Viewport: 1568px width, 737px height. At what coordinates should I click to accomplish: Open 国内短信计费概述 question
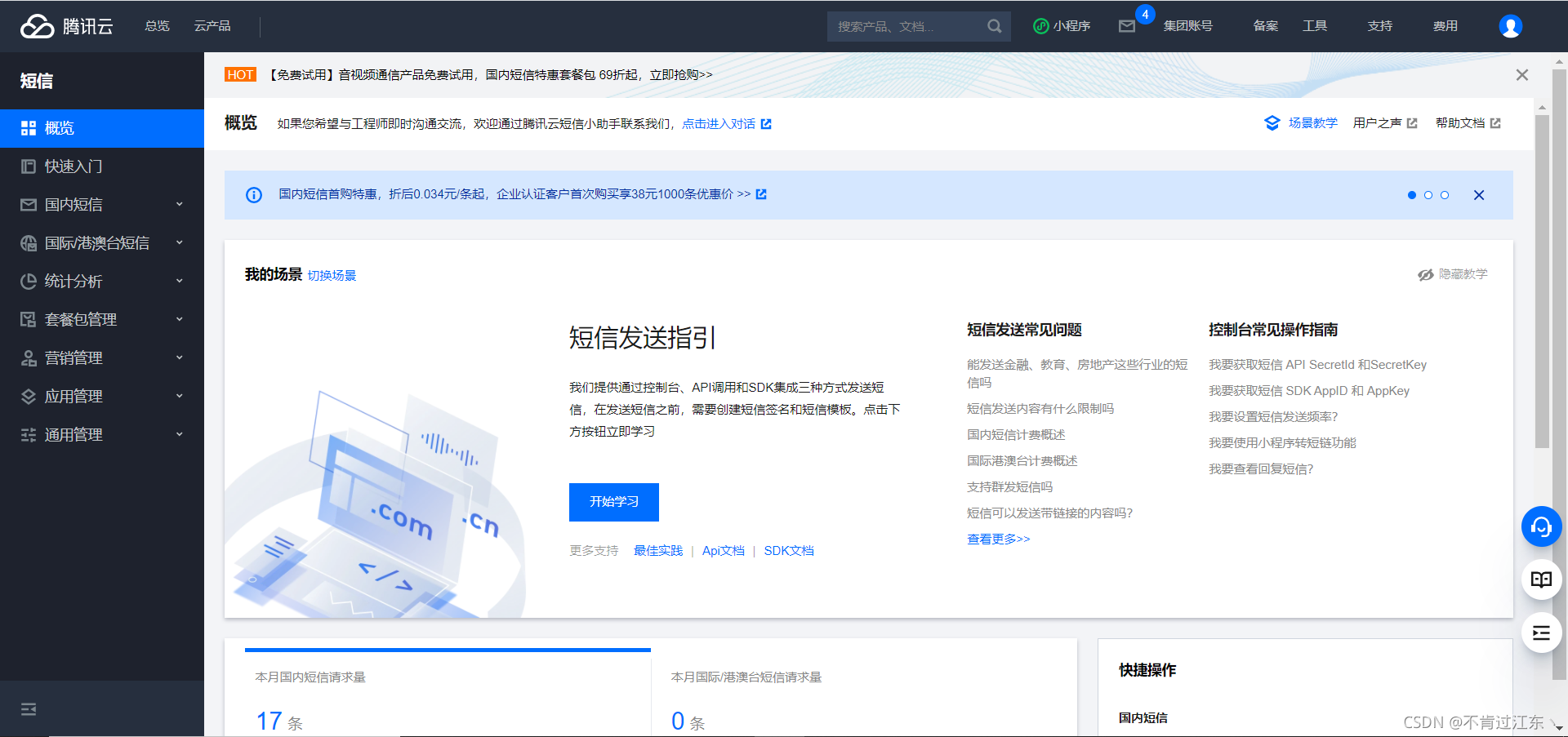coord(1016,435)
